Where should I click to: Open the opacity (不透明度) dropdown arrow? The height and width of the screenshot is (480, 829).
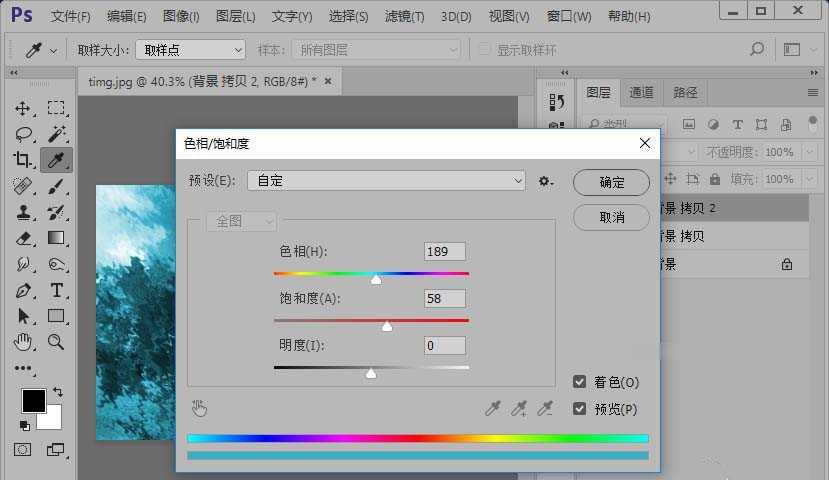[x=809, y=152]
